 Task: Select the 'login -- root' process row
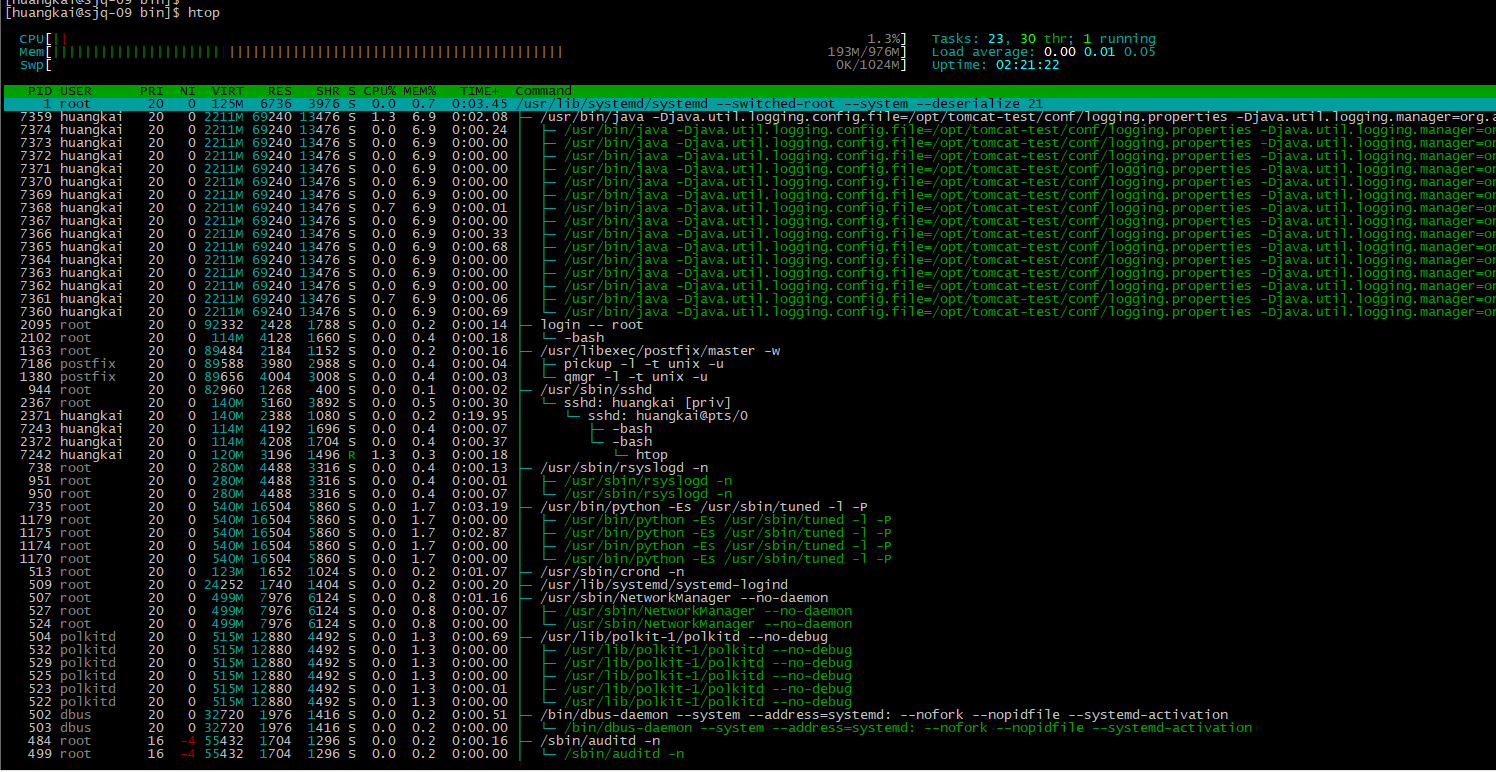click(x=748, y=325)
